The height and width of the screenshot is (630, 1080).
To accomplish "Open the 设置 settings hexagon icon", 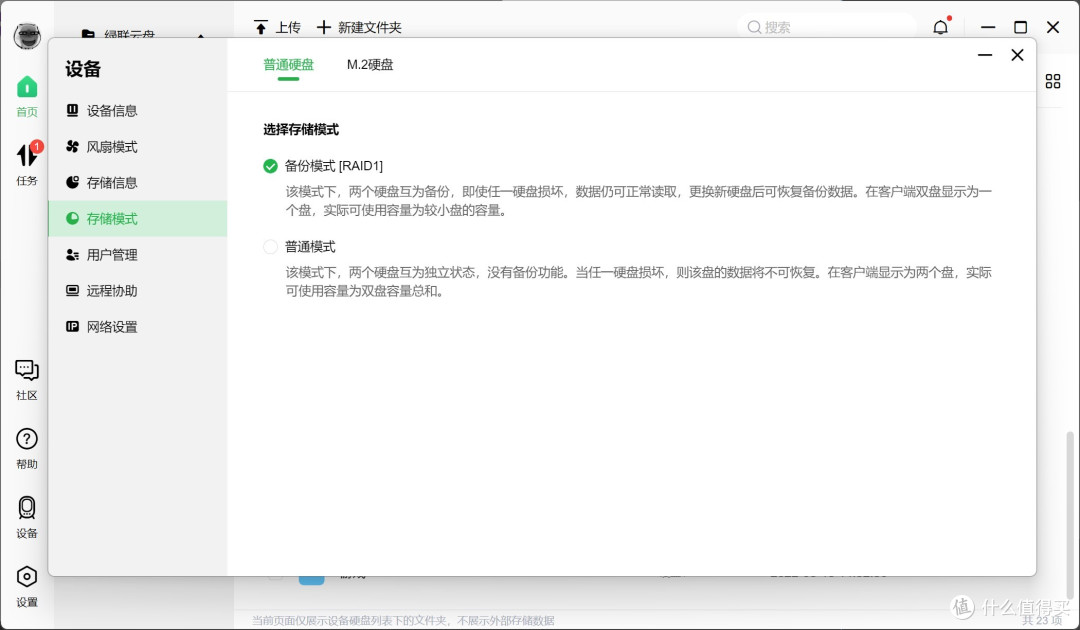I will pos(27,586).
